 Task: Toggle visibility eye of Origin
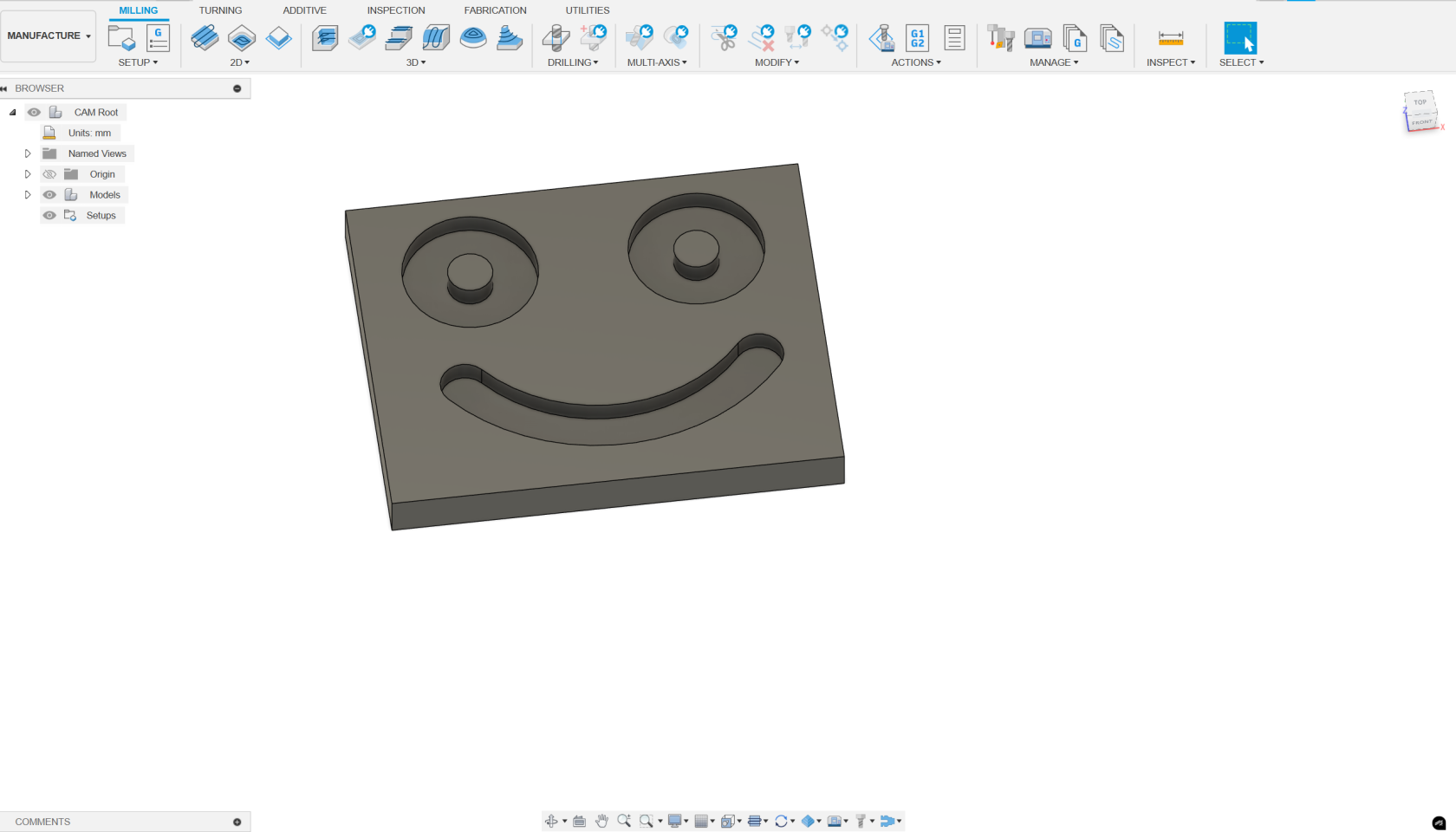tap(49, 174)
